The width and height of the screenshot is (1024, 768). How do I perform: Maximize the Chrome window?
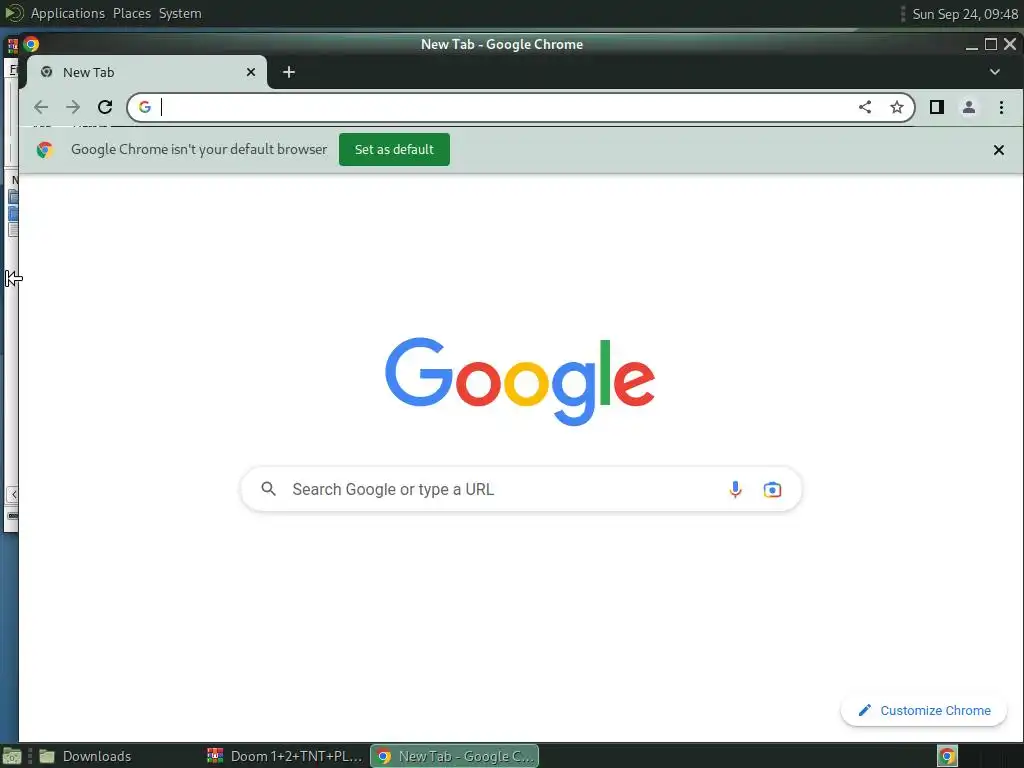pyautogui.click(x=991, y=44)
